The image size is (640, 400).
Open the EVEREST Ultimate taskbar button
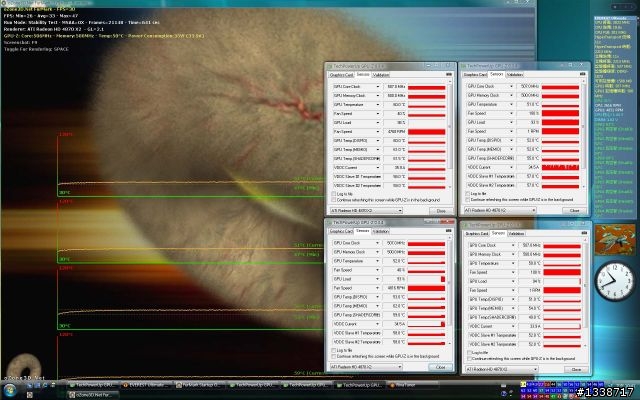(x=147, y=385)
